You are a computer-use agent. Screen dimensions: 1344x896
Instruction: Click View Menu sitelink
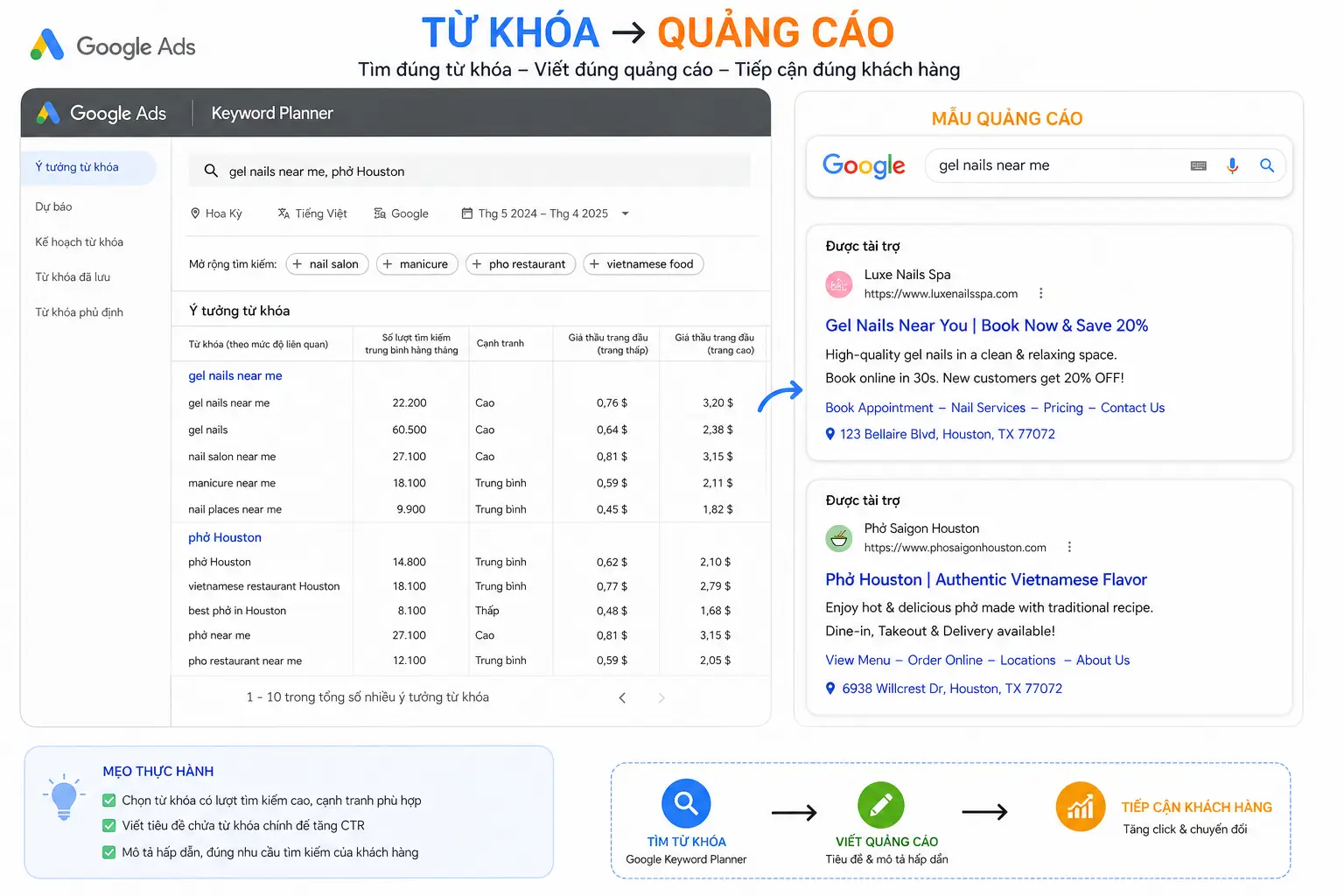(857, 660)
